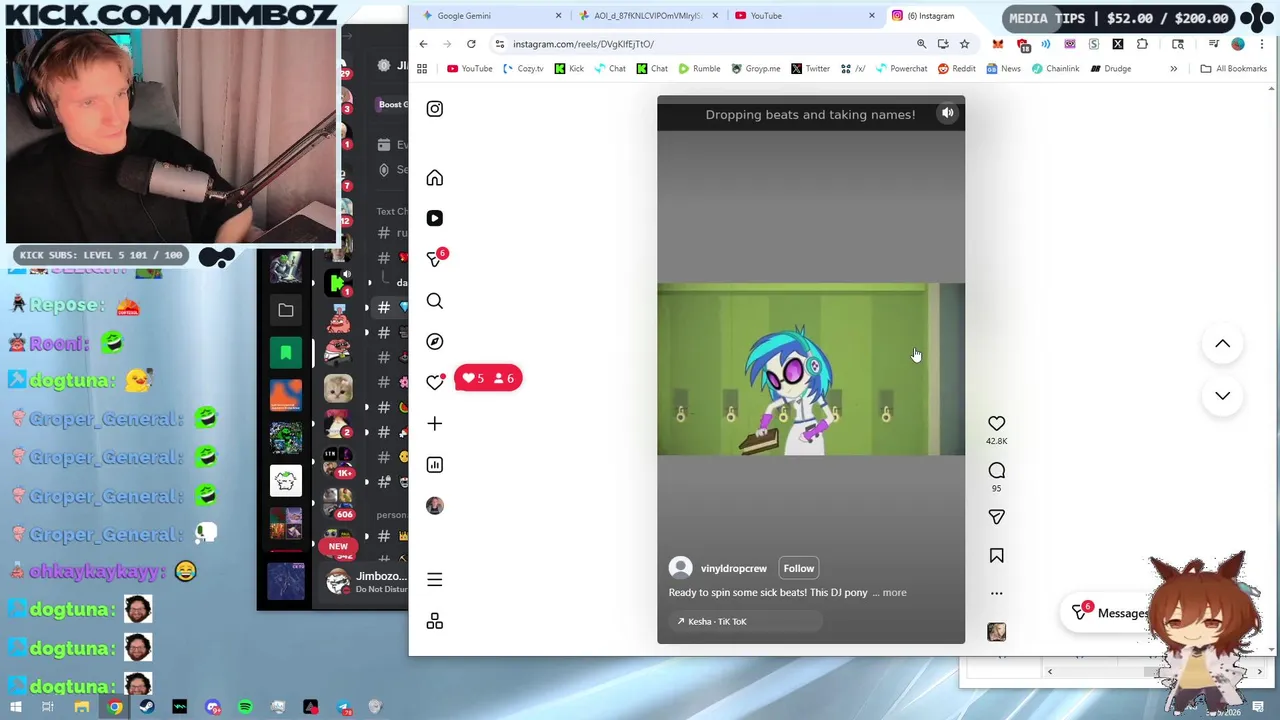Share the reel via paper-plane icon
This screenshot has width=1280, height=720.
996,517
